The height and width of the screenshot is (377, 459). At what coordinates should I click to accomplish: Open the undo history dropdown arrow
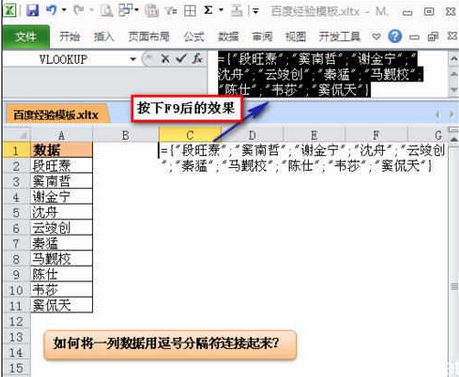pyautogui.click(x=64, y=10)
